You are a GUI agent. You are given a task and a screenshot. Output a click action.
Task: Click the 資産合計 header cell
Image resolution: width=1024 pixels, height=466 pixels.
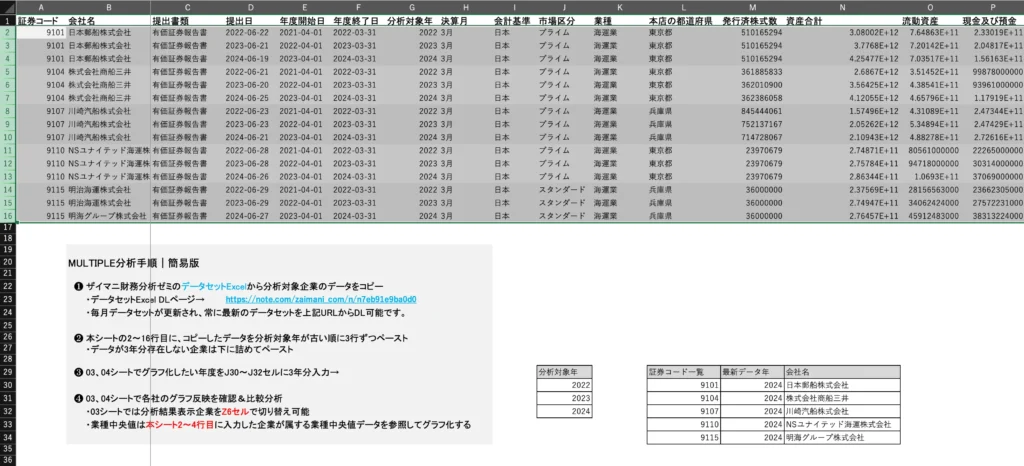click(842, 20)
